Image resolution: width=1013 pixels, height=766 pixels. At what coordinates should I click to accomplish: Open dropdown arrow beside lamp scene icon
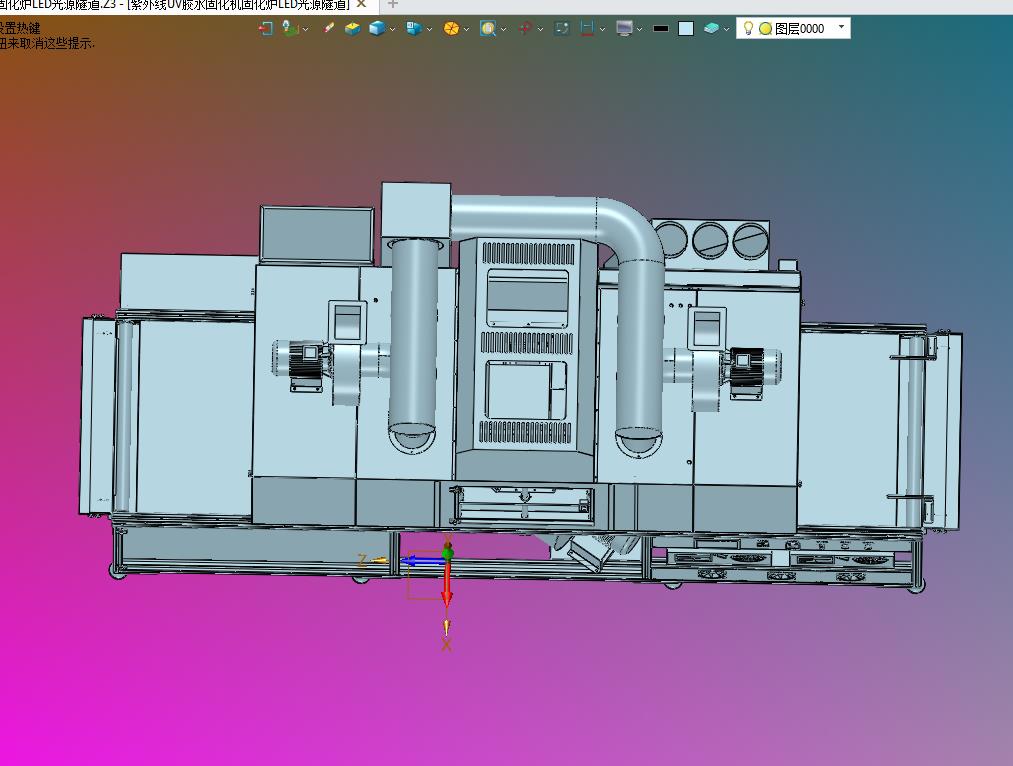(306, 29)
